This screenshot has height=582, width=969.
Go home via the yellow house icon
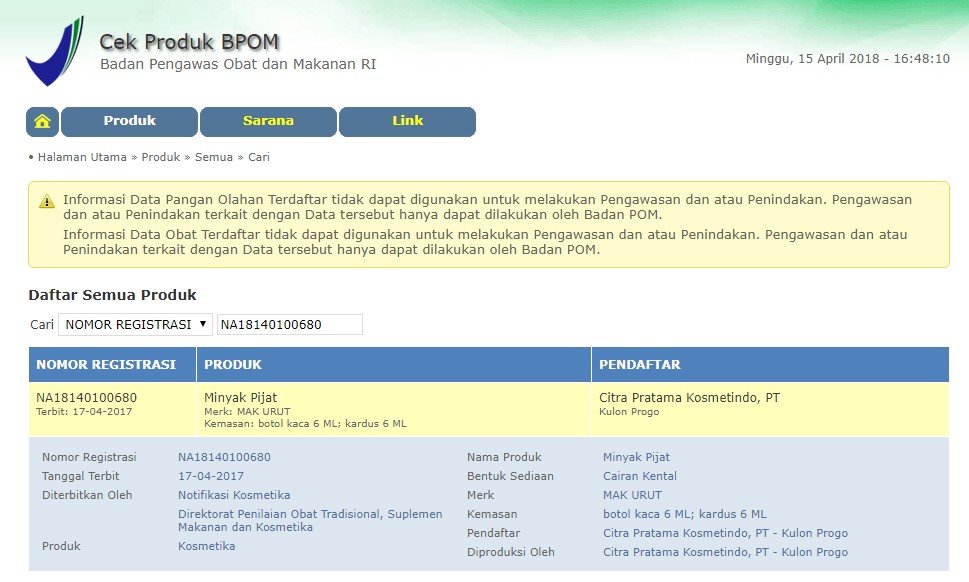pos(43,121)
